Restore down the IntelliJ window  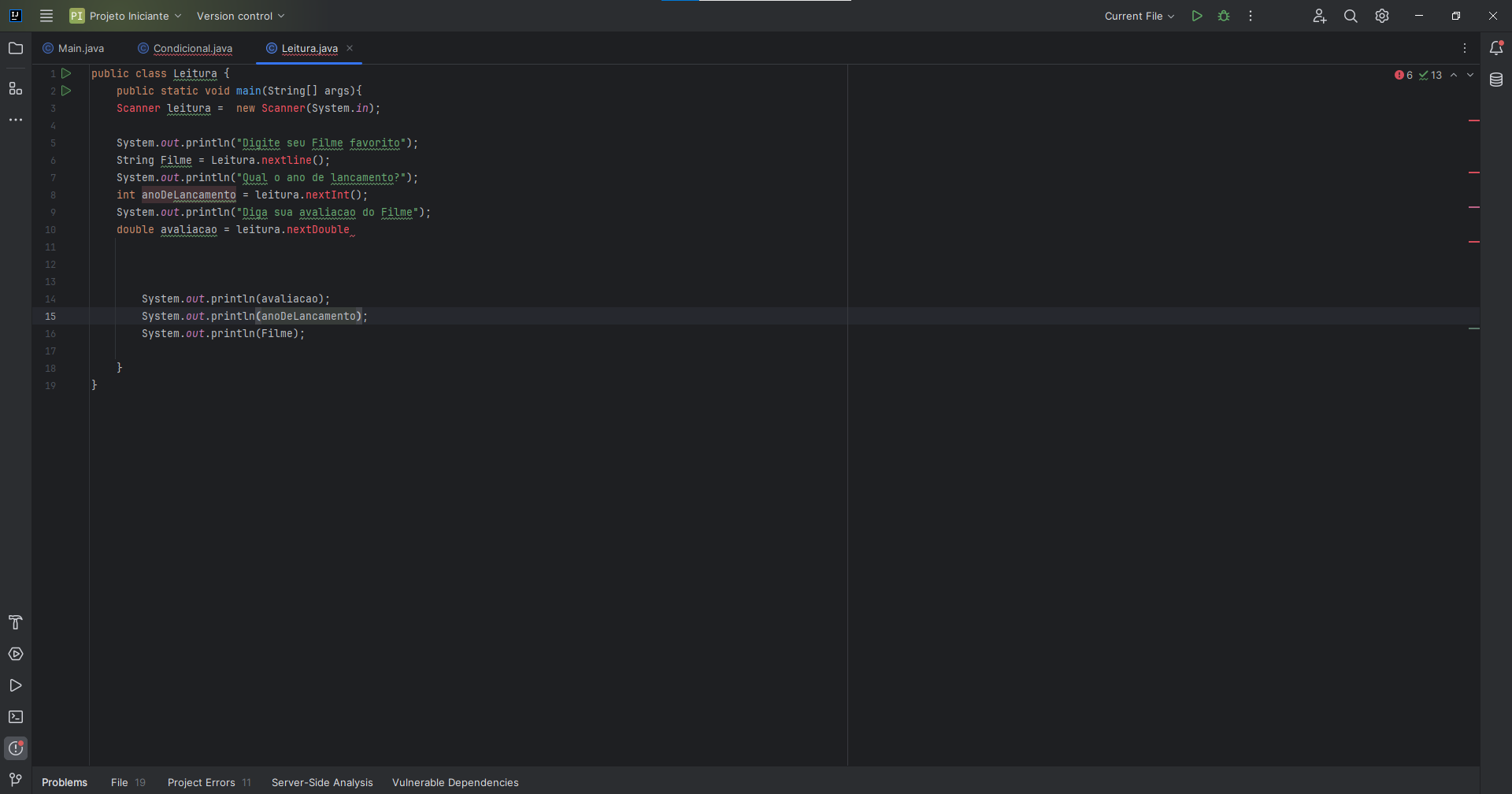[x=1456, y=16]
